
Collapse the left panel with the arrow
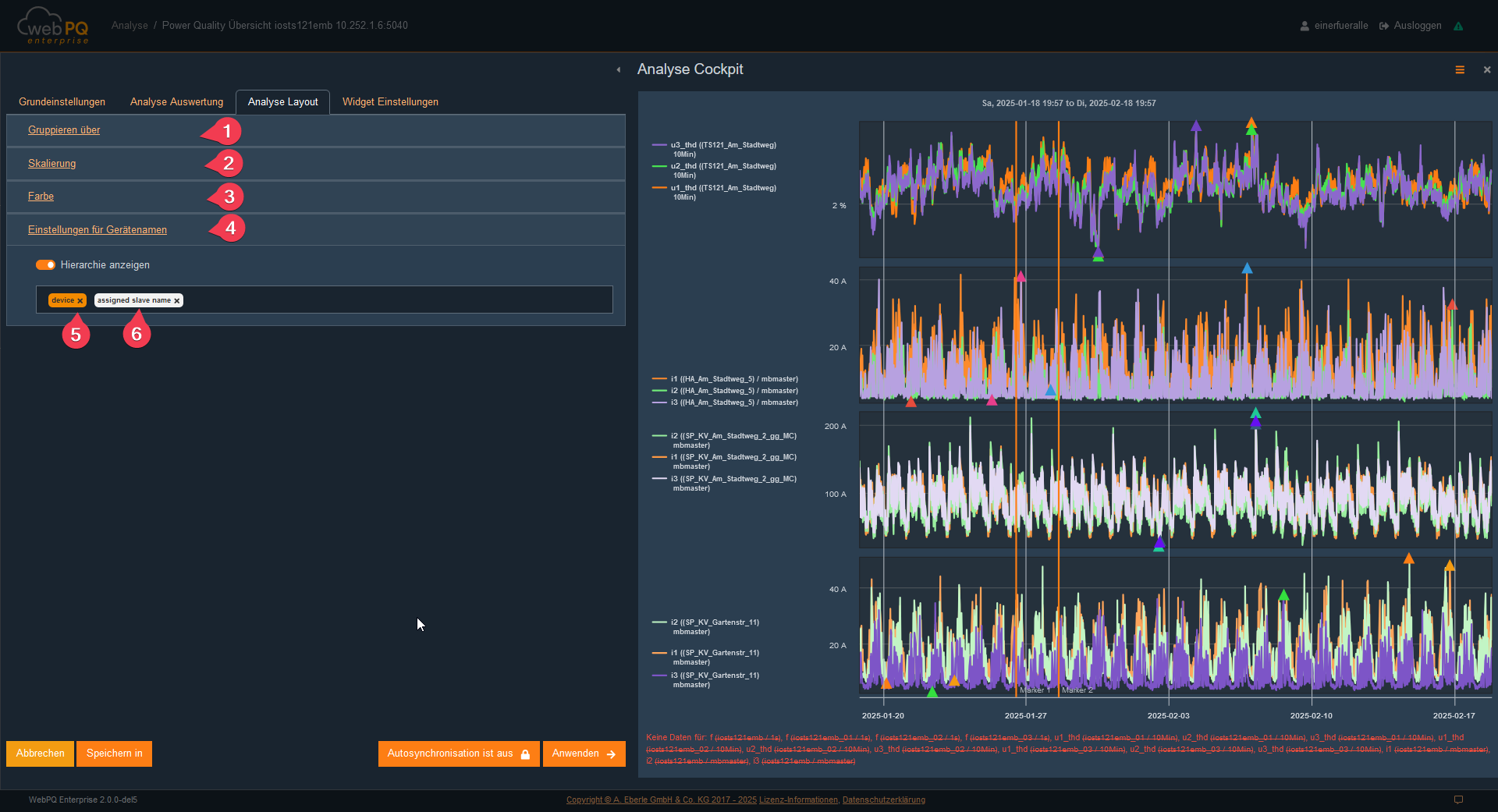619,70
